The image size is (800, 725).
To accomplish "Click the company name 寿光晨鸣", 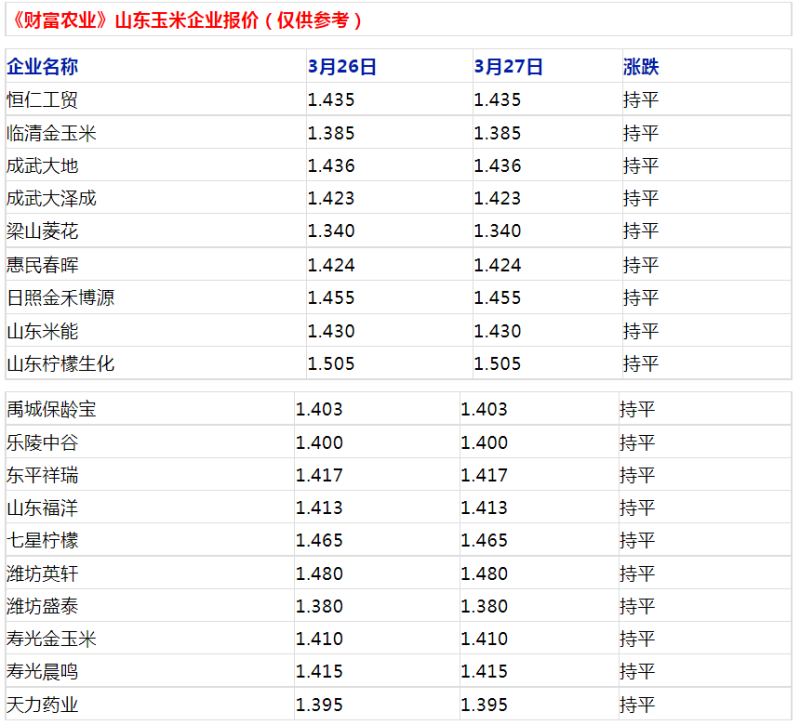I will pos(42,671).
